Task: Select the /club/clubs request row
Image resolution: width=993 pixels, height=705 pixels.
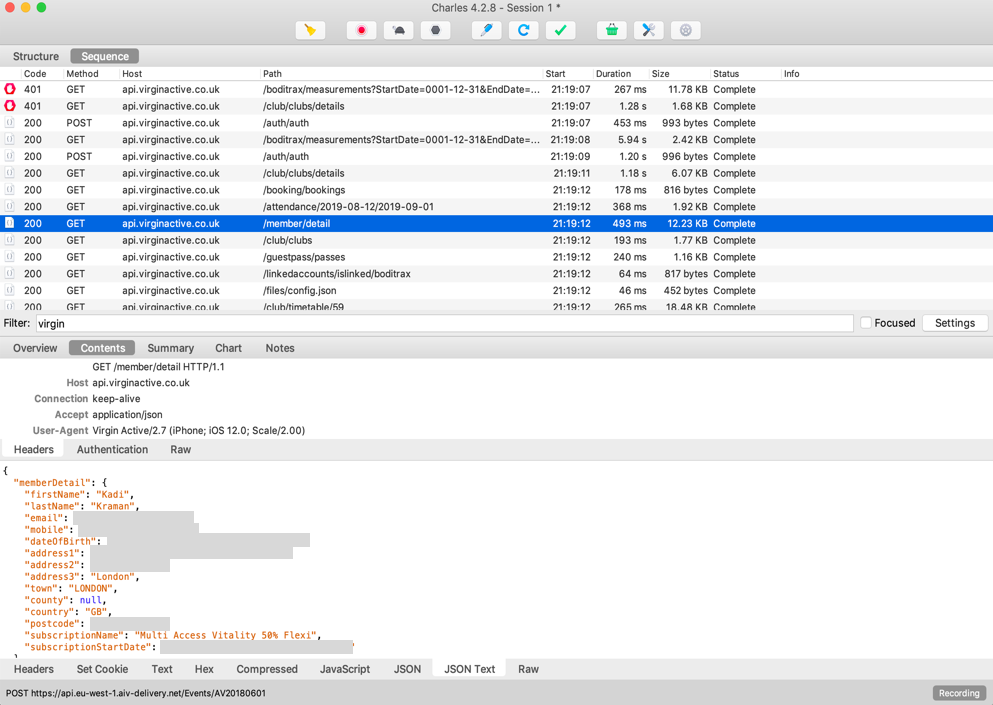Action: (496, 240)
